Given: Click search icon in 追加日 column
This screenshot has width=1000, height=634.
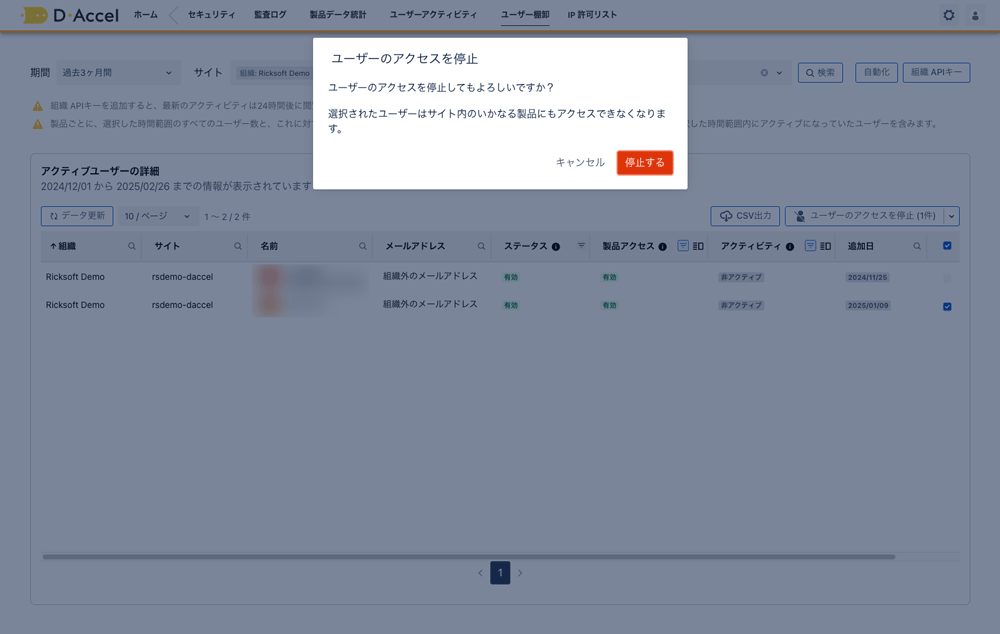Looking at the screenshot, I should (x=916, y=246).
